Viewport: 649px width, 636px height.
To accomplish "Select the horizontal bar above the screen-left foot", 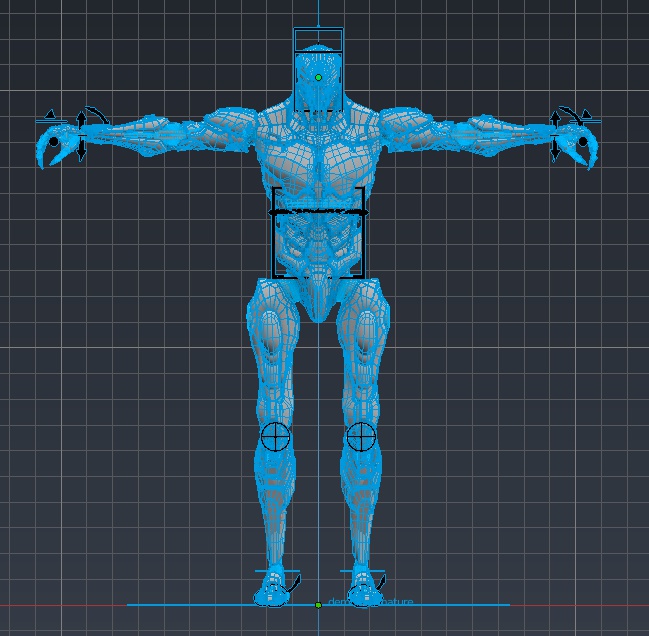I will point(277,571).
